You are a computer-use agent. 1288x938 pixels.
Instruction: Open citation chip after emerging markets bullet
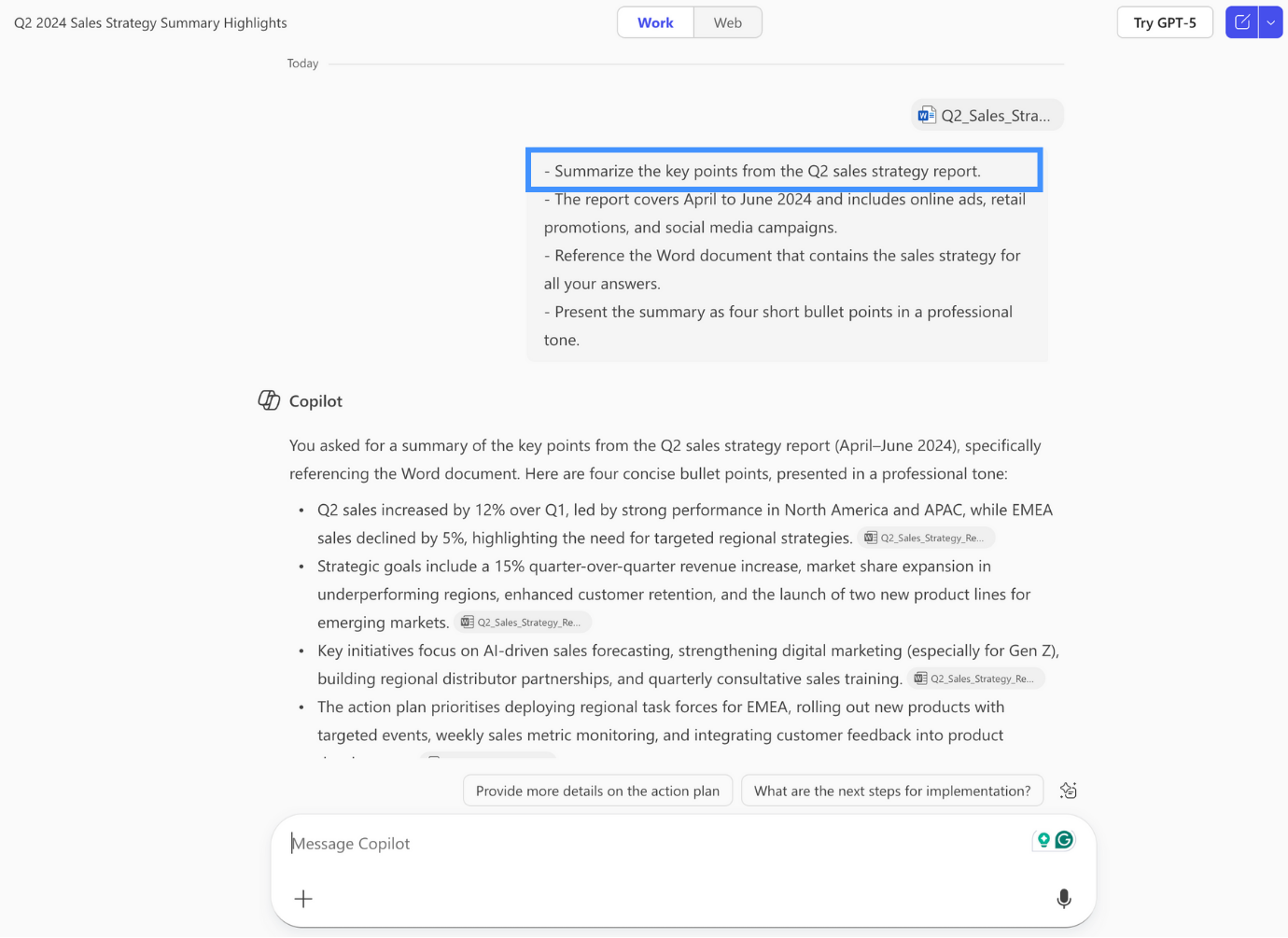coord(523,623)
